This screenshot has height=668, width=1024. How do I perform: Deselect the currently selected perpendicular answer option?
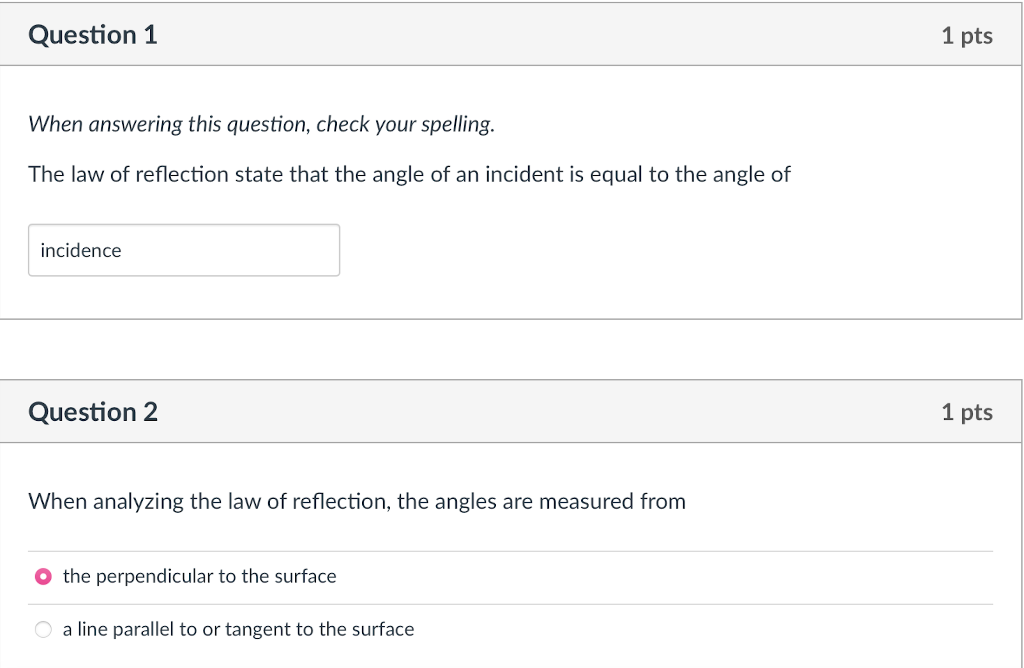click(x=44, y=576)
